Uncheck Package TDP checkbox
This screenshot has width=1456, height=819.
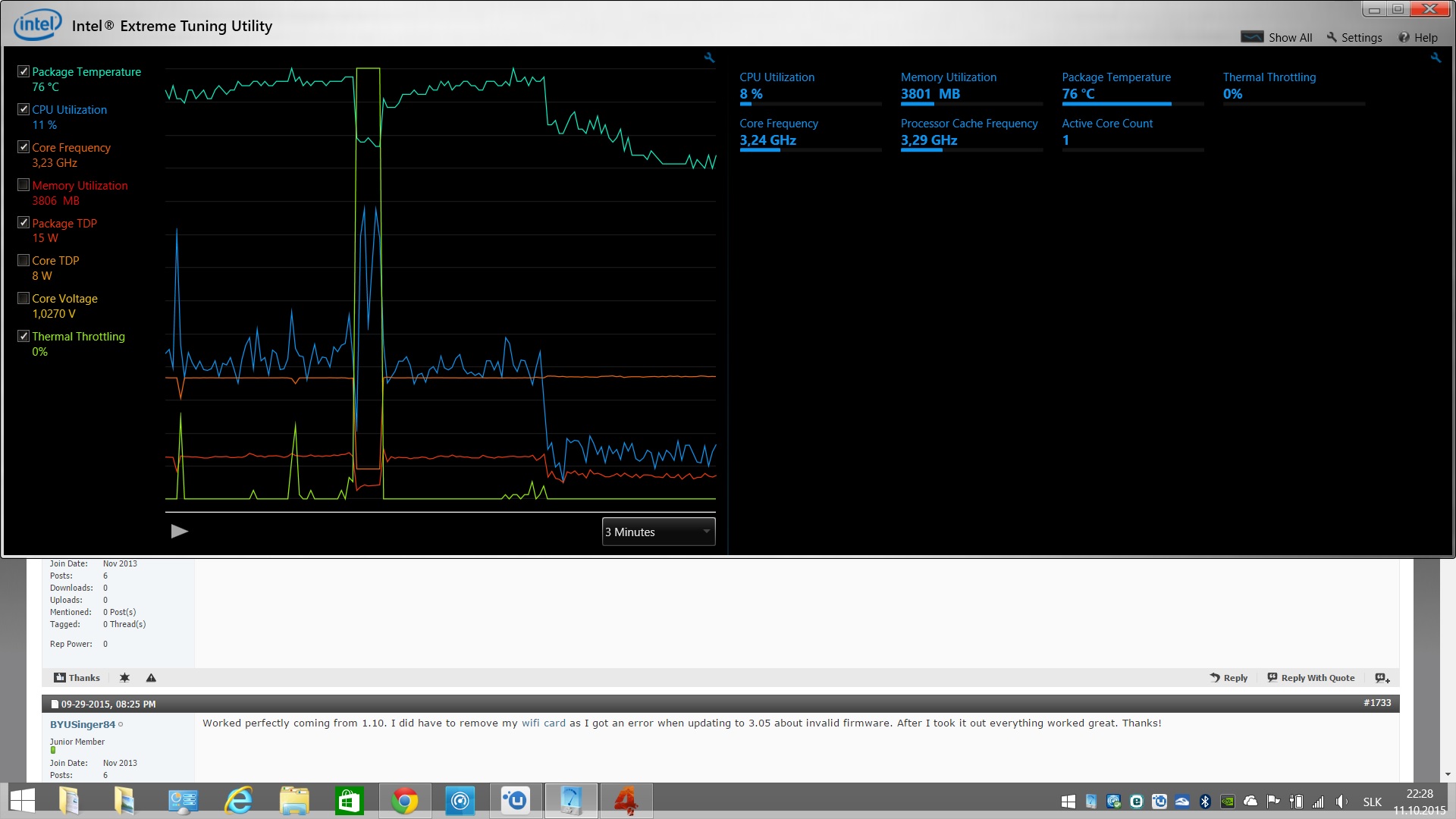point(24,223)
